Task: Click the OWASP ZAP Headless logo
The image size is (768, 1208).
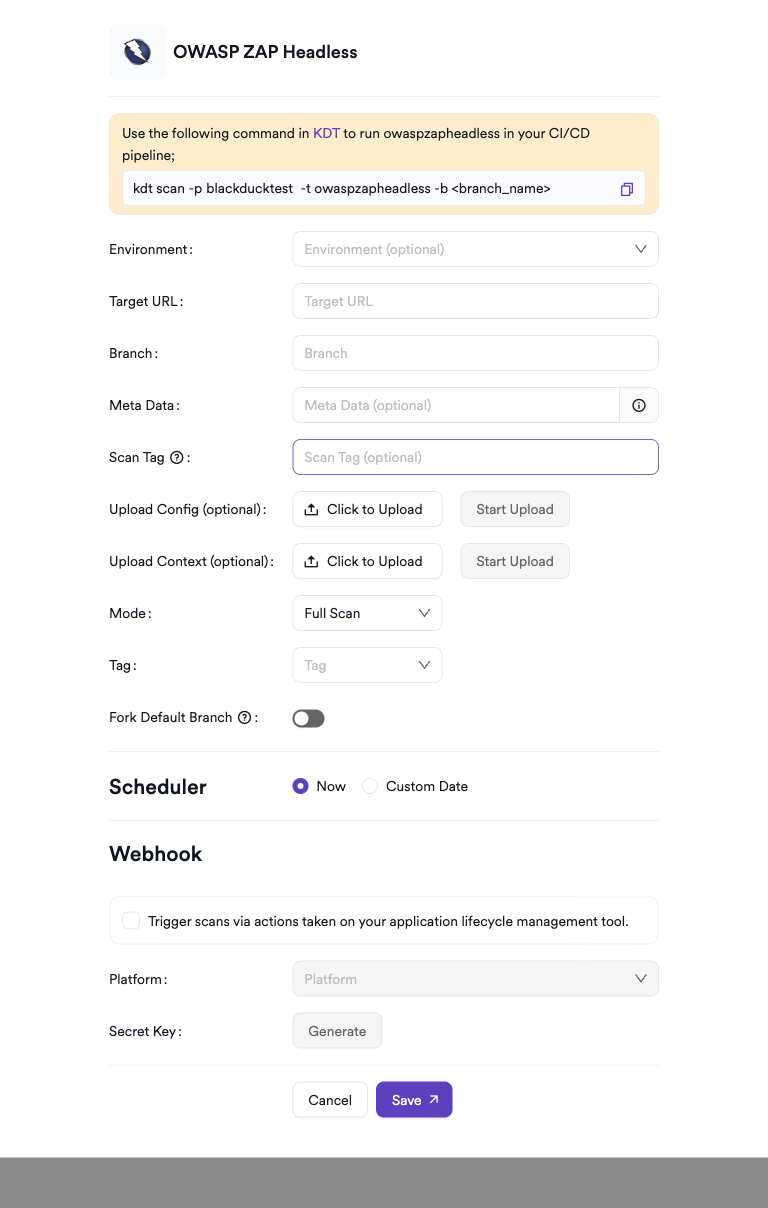Action: (x=137, y=51)
